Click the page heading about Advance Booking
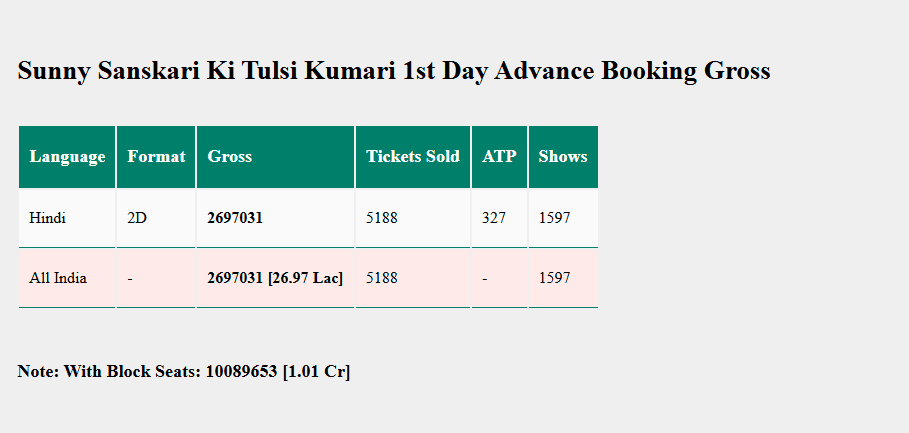 coord(394,71)
